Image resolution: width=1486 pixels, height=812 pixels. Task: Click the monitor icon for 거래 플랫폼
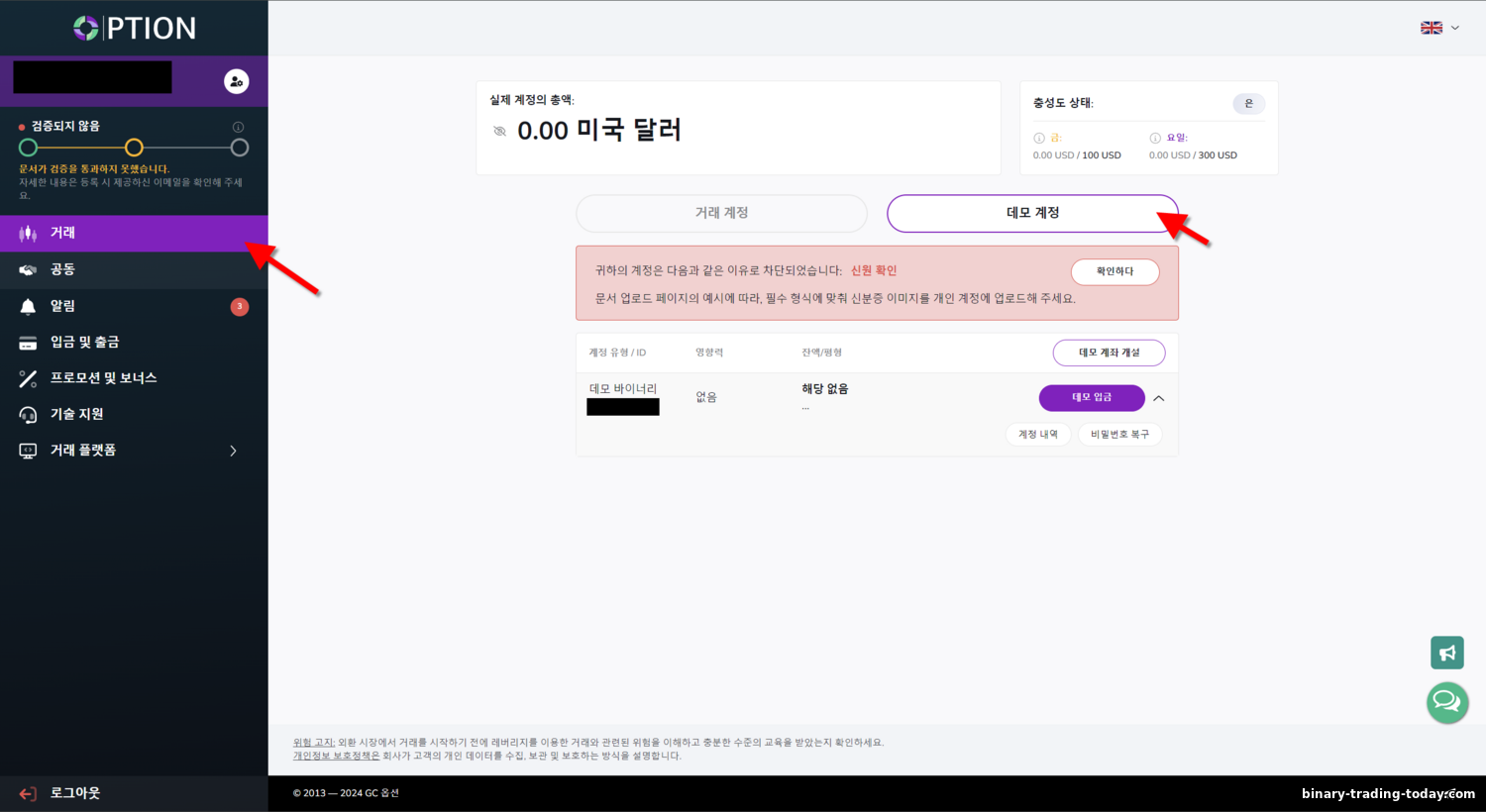point(28,451)
